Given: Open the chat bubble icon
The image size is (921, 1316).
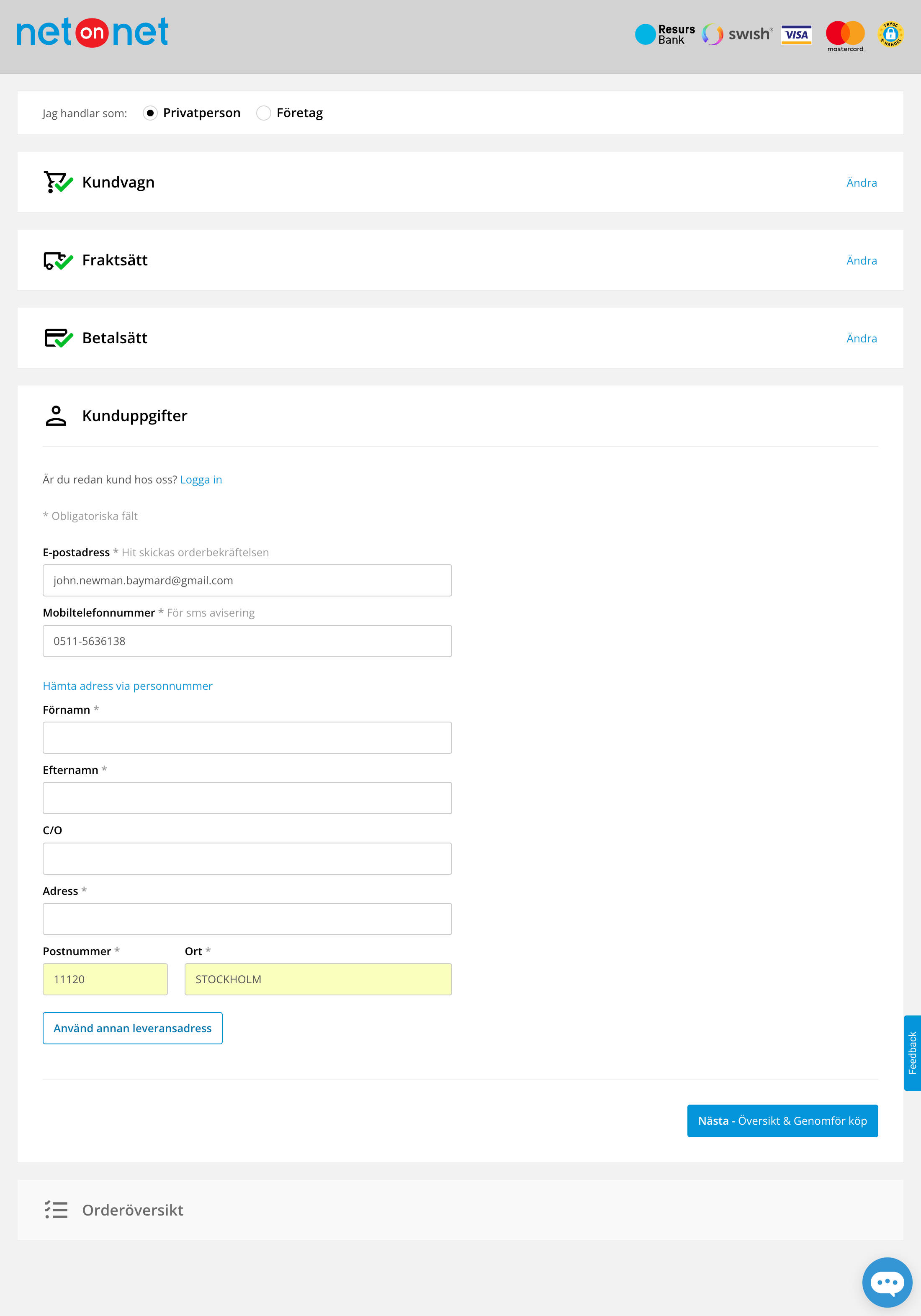Looking at the screenshot, I should coord(887,1282).
